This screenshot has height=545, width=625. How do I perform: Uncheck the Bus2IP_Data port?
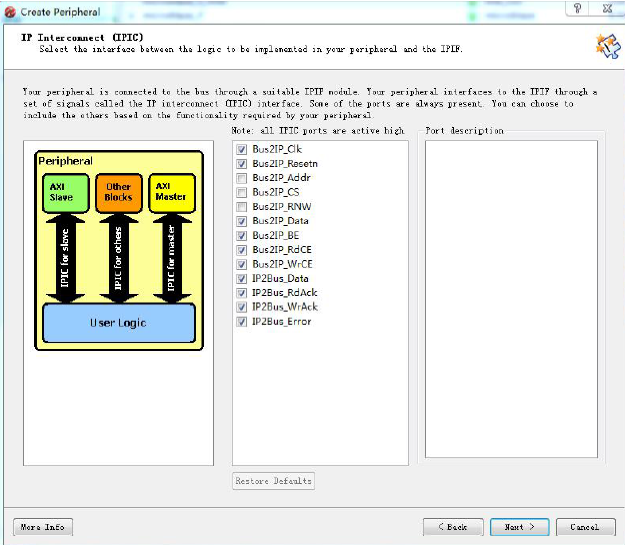241,220
